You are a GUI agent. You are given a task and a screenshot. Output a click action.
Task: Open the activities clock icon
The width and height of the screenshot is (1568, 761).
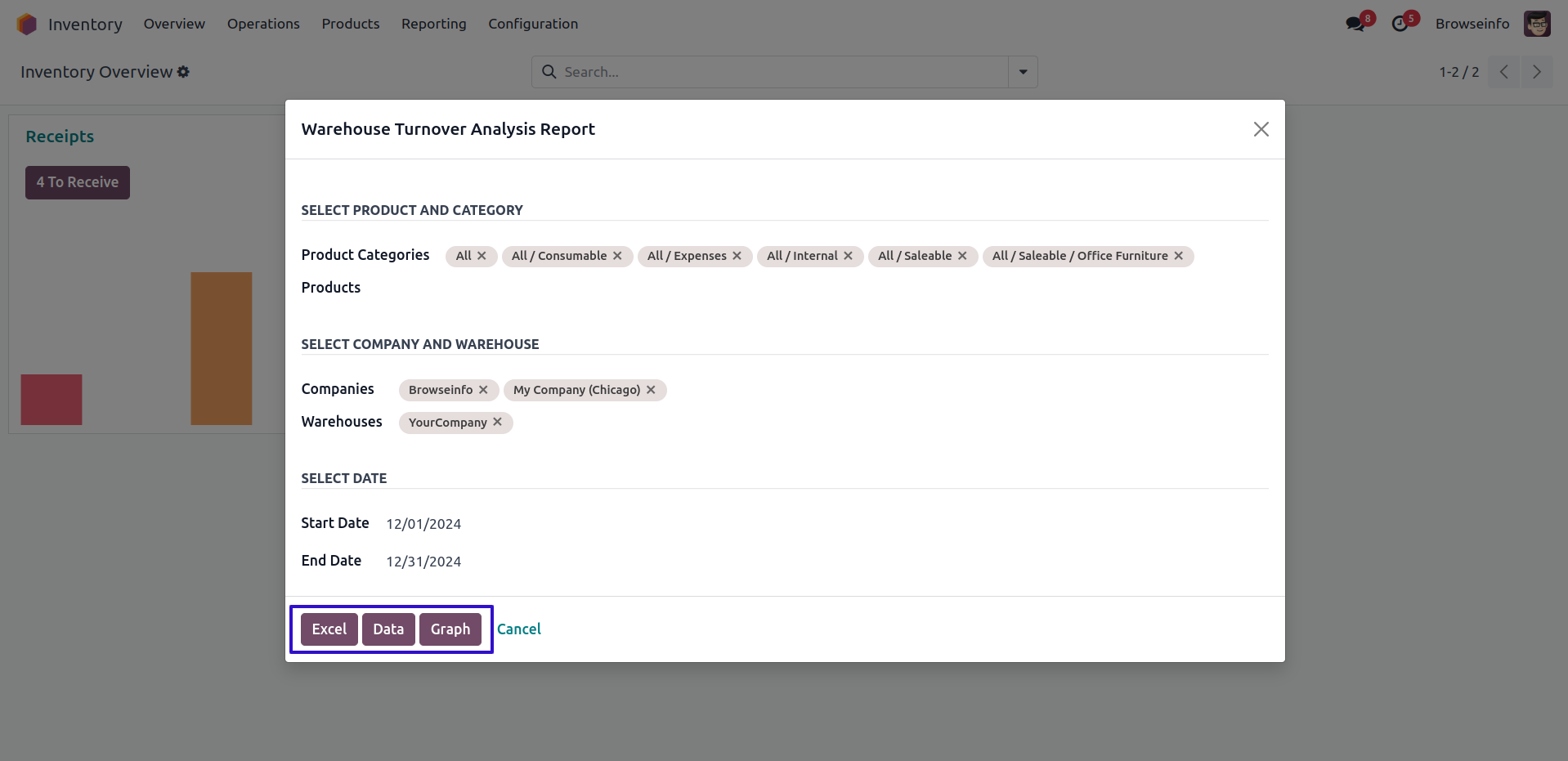click(1400, 24)
